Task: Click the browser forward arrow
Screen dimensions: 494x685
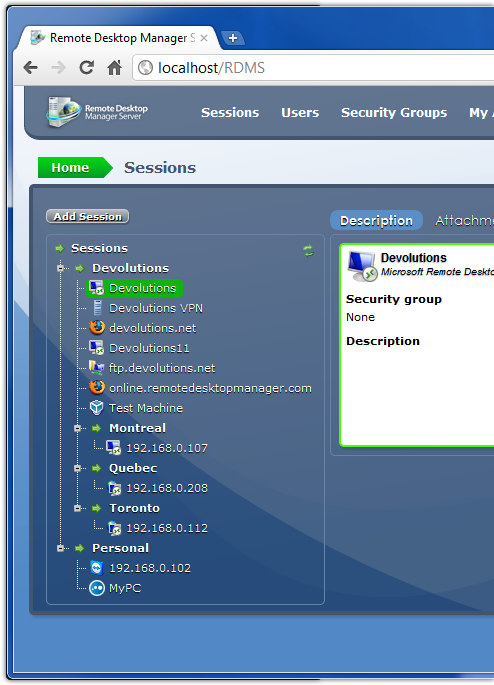Action: tap(58, 68)
